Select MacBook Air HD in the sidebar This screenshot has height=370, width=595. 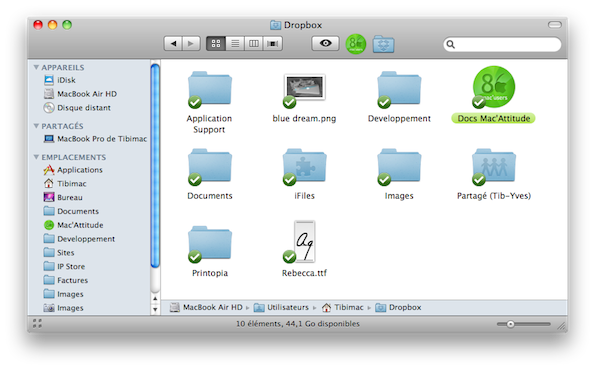80,94
